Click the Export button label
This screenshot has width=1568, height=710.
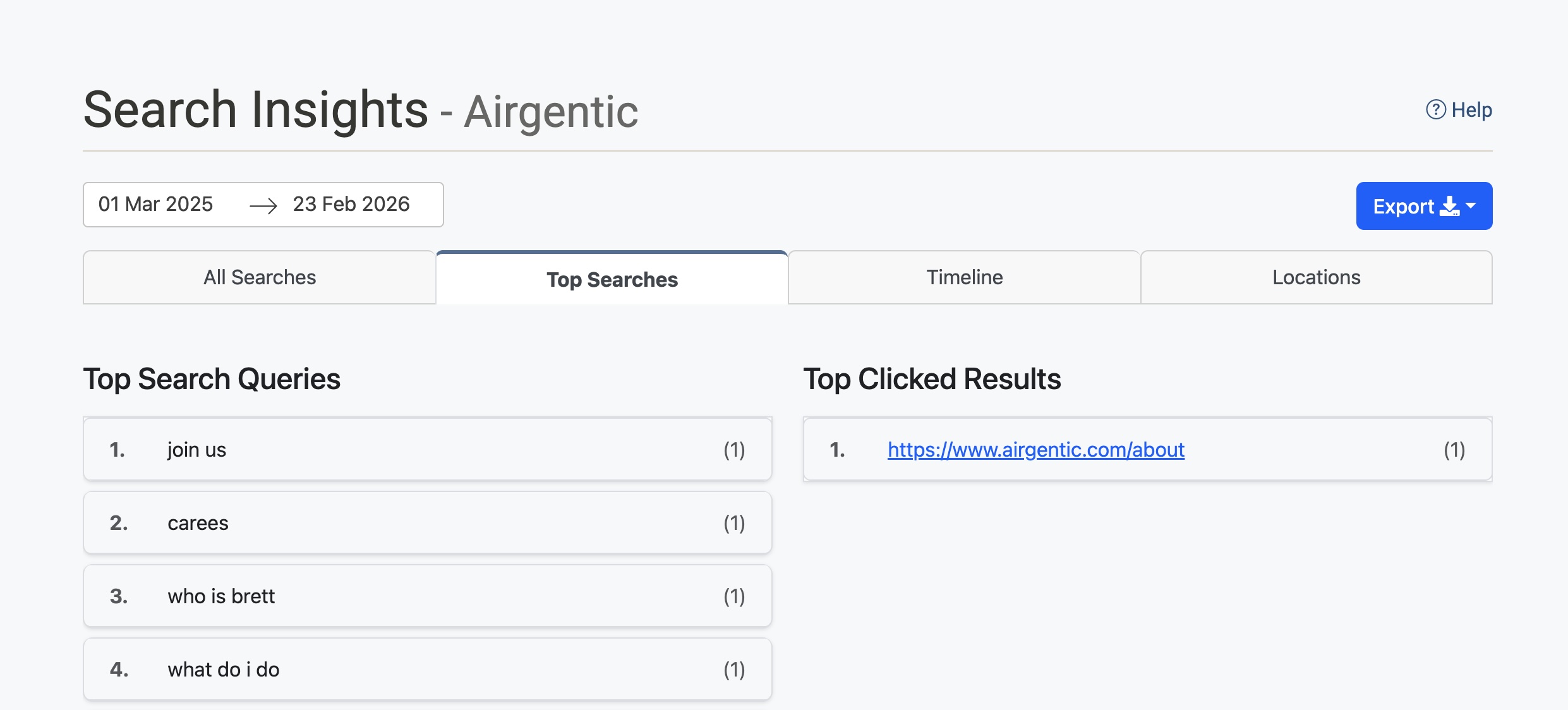click(x=1403, y=207)
